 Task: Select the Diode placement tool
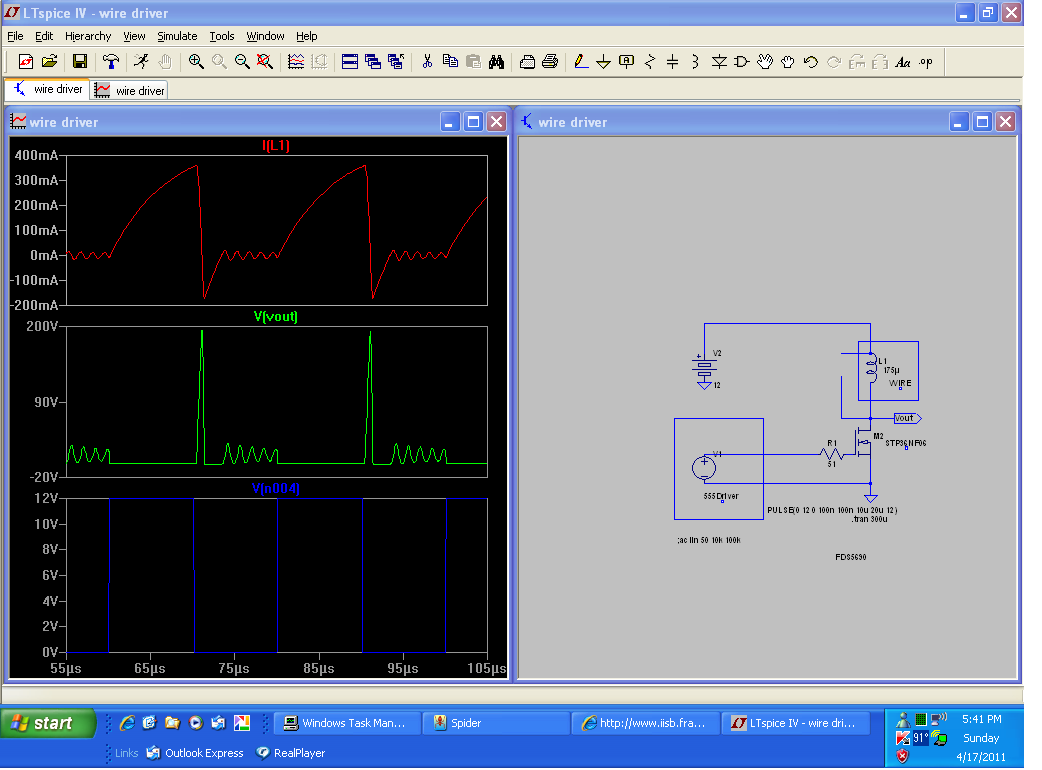[x=719, y=62]
